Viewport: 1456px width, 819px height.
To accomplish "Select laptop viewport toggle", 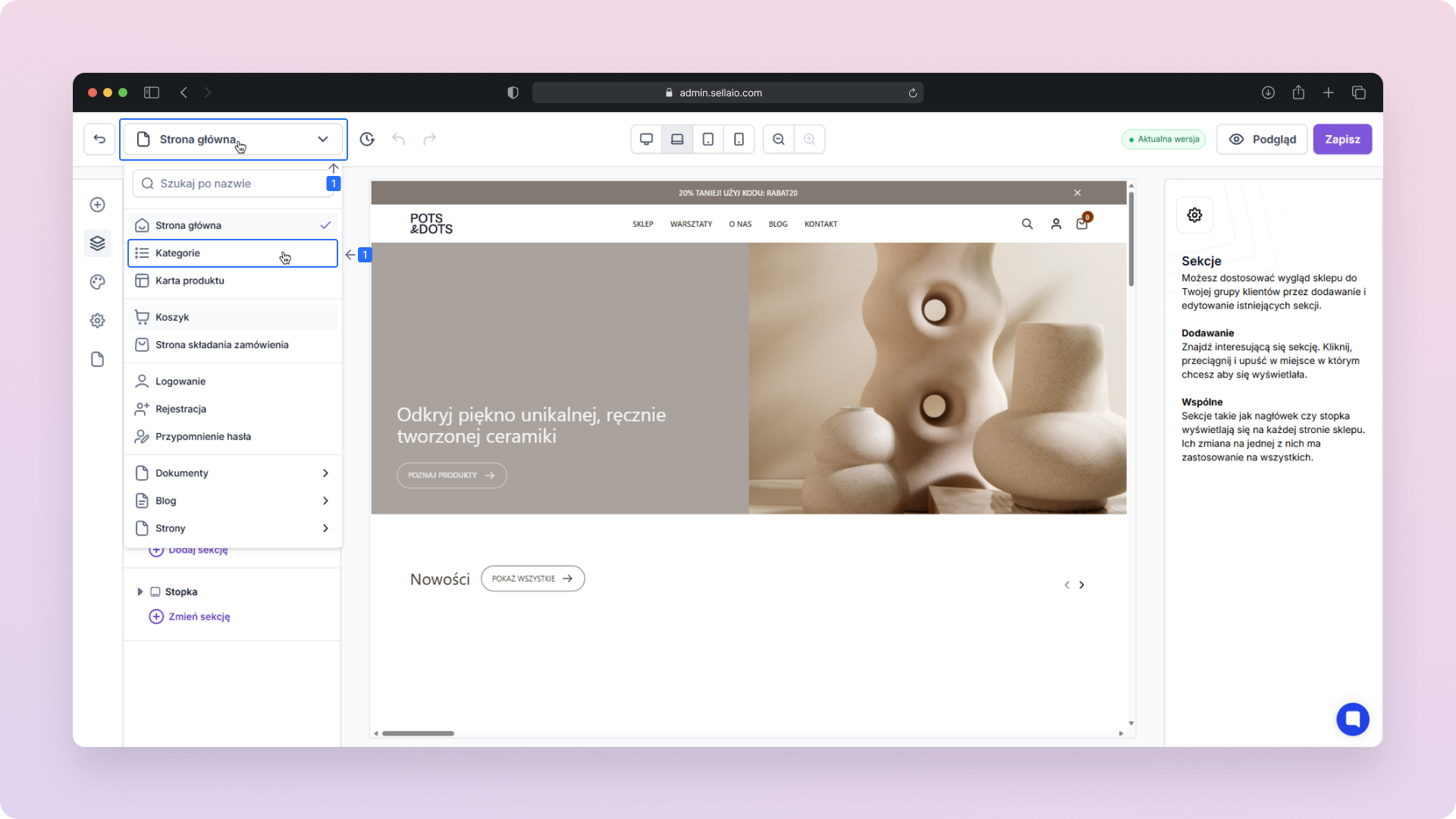I will point(677,140).
